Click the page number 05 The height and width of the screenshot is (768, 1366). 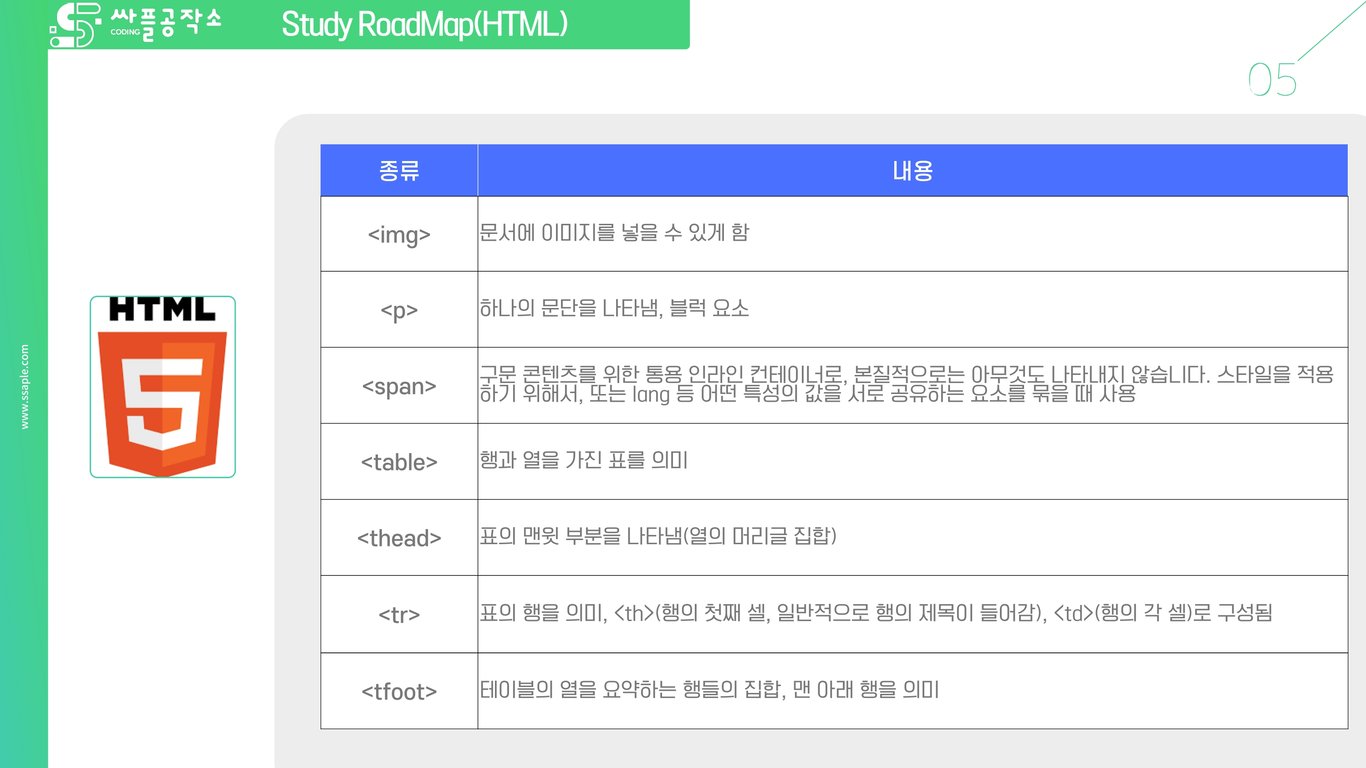(x=1271, y=80)
